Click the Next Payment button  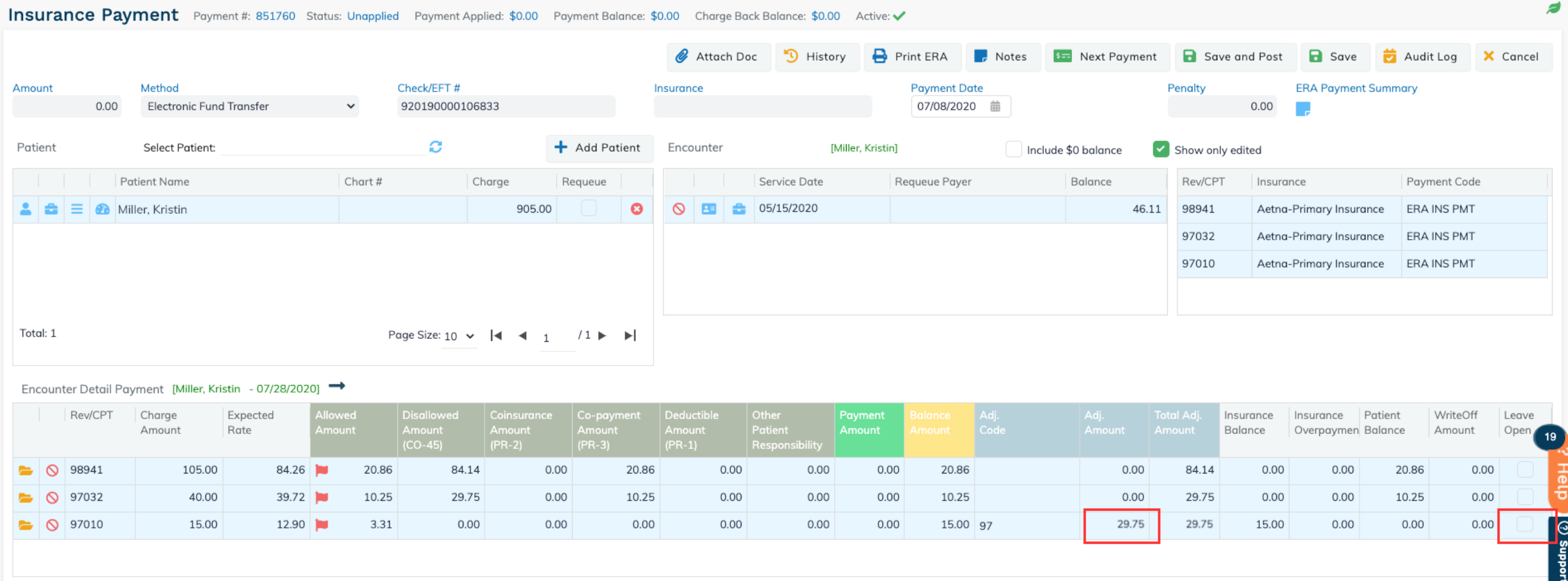1107,56
